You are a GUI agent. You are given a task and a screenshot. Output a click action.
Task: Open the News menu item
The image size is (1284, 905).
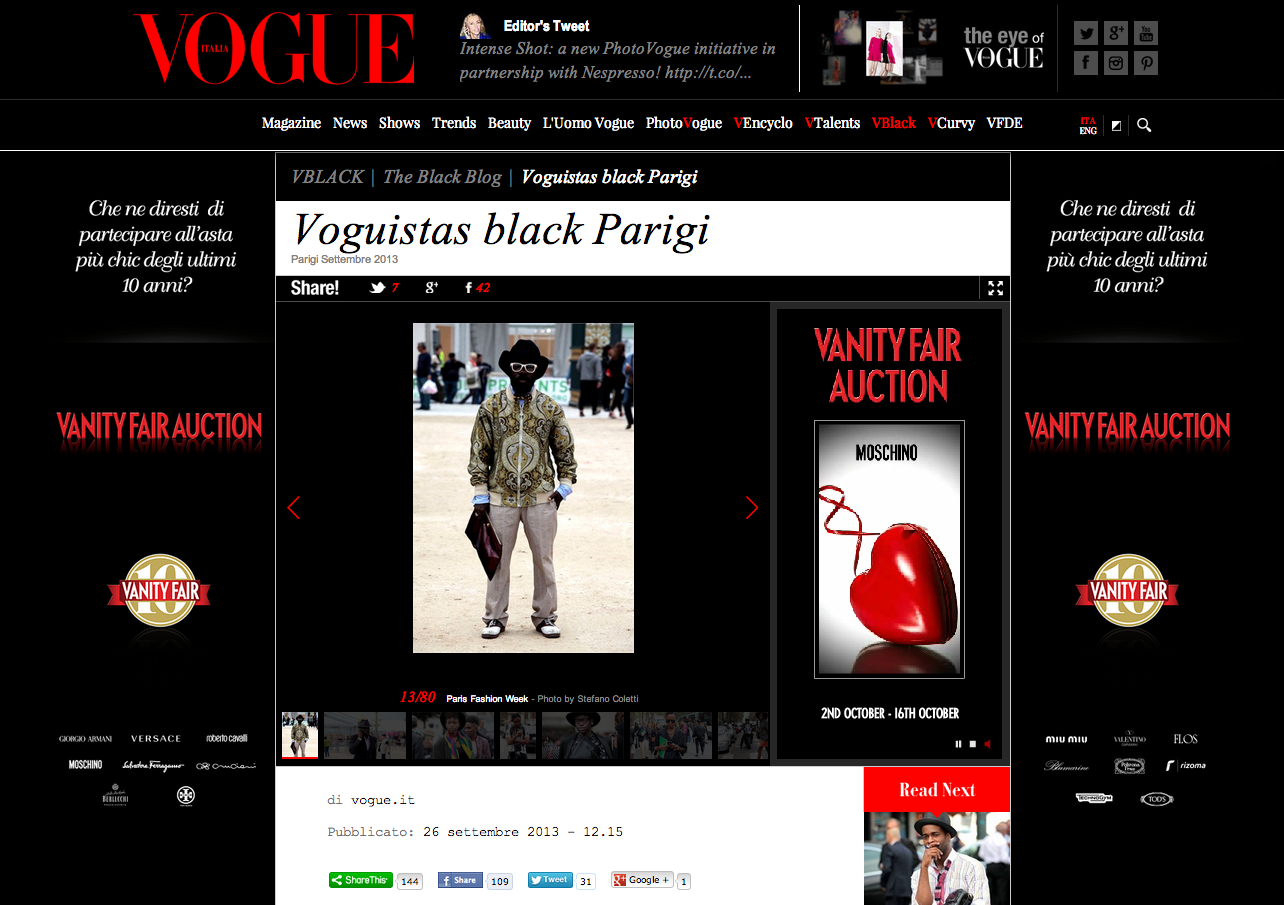350,123
